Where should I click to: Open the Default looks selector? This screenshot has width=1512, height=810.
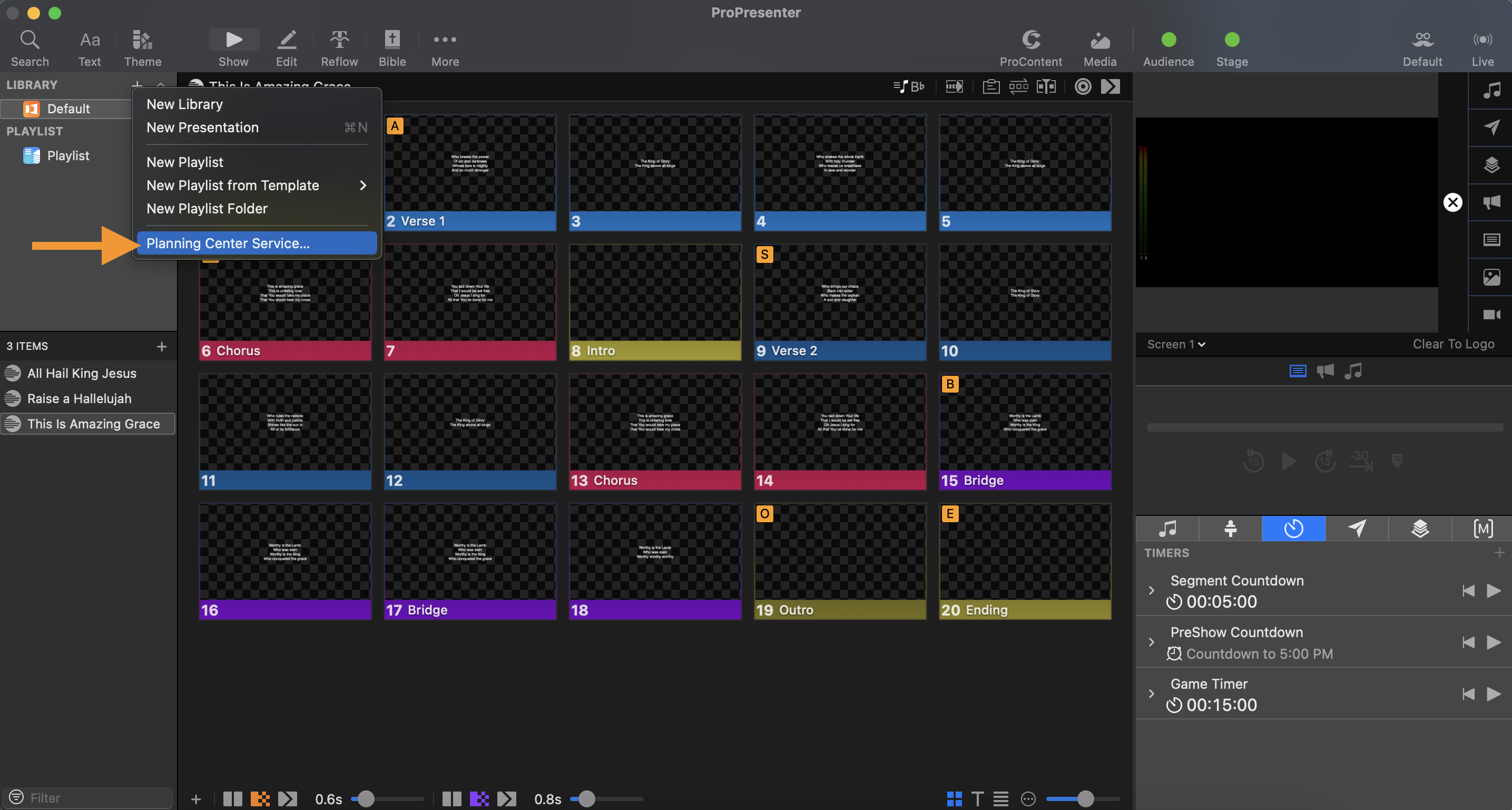(x=1422, y=48)
